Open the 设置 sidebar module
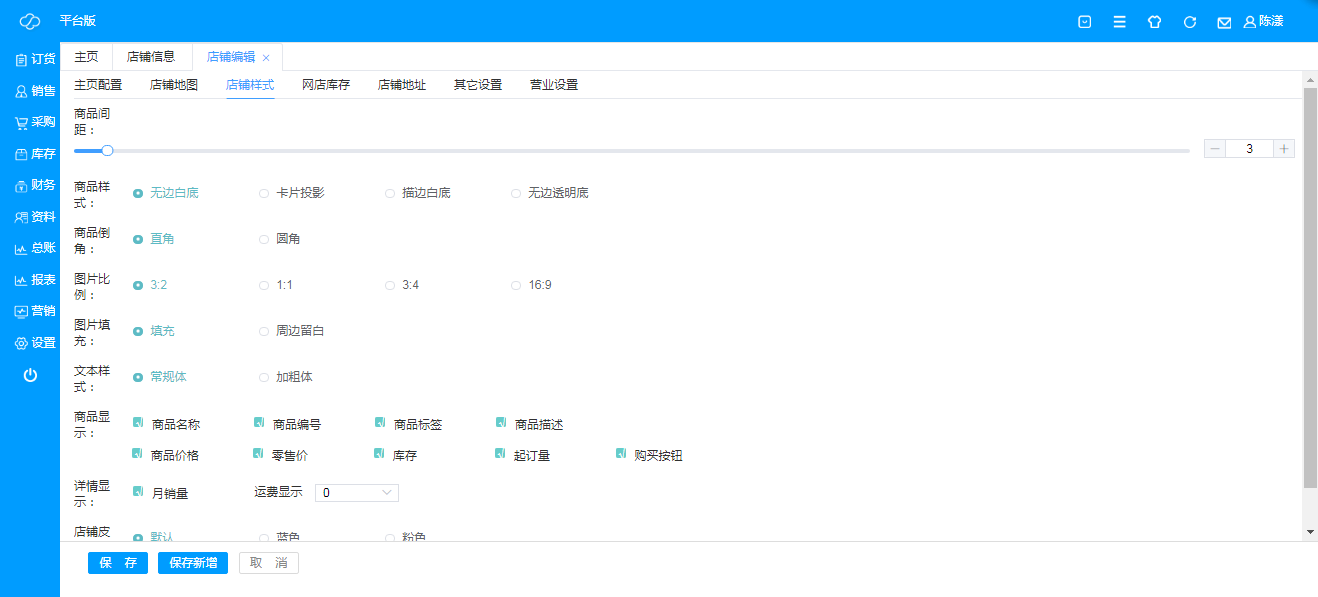Image resolution: width=1318 pixels, height=597 pixels. (35, 343)
